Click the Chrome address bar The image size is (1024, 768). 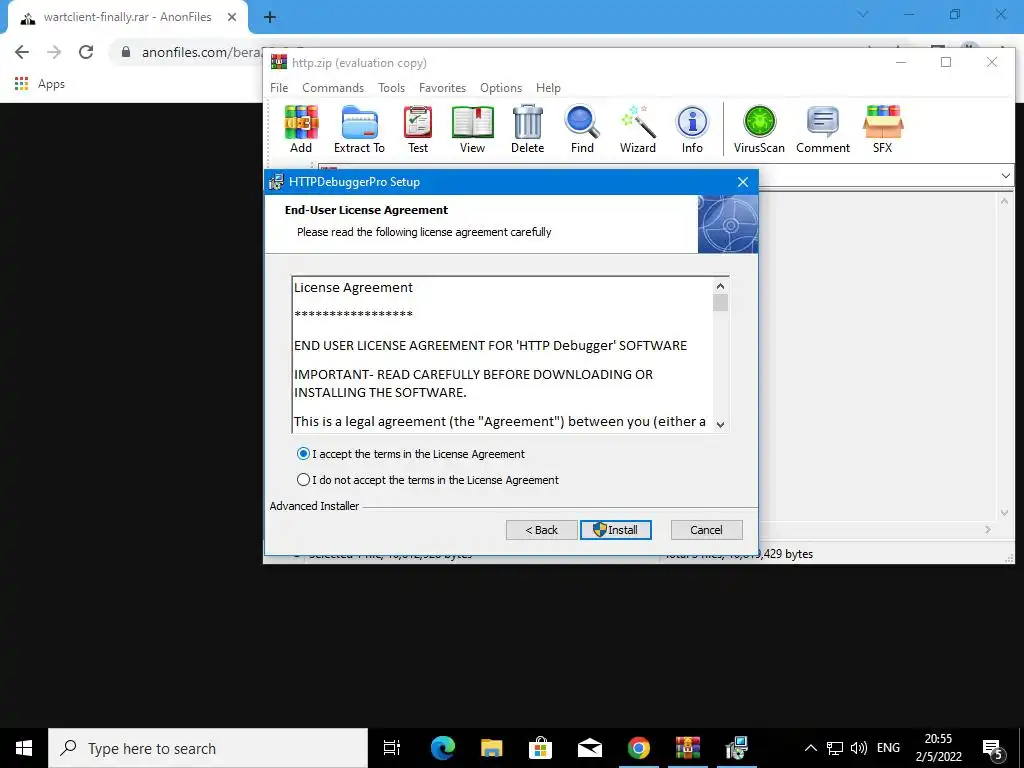[202, 52]
